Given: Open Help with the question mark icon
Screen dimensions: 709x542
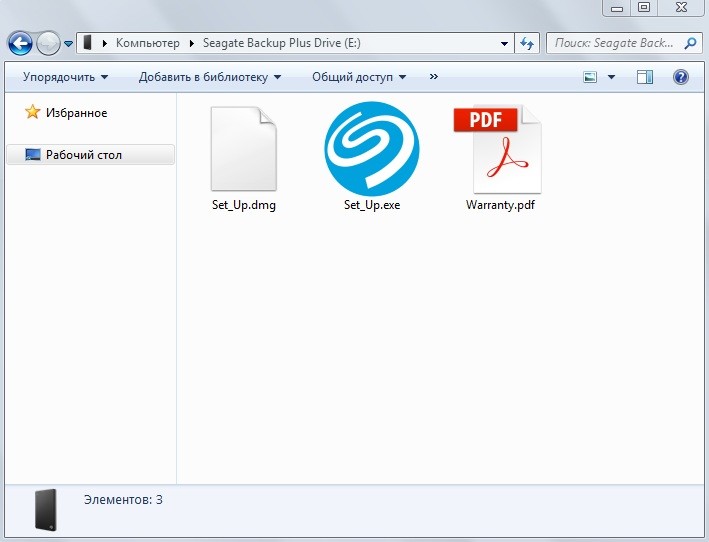Looking at the screenshot, I should tap(681, 77).
